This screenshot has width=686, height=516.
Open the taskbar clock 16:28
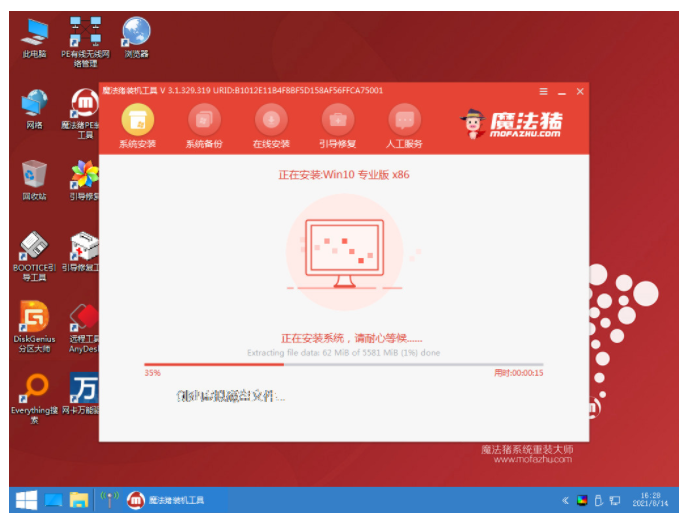(650, 500)
